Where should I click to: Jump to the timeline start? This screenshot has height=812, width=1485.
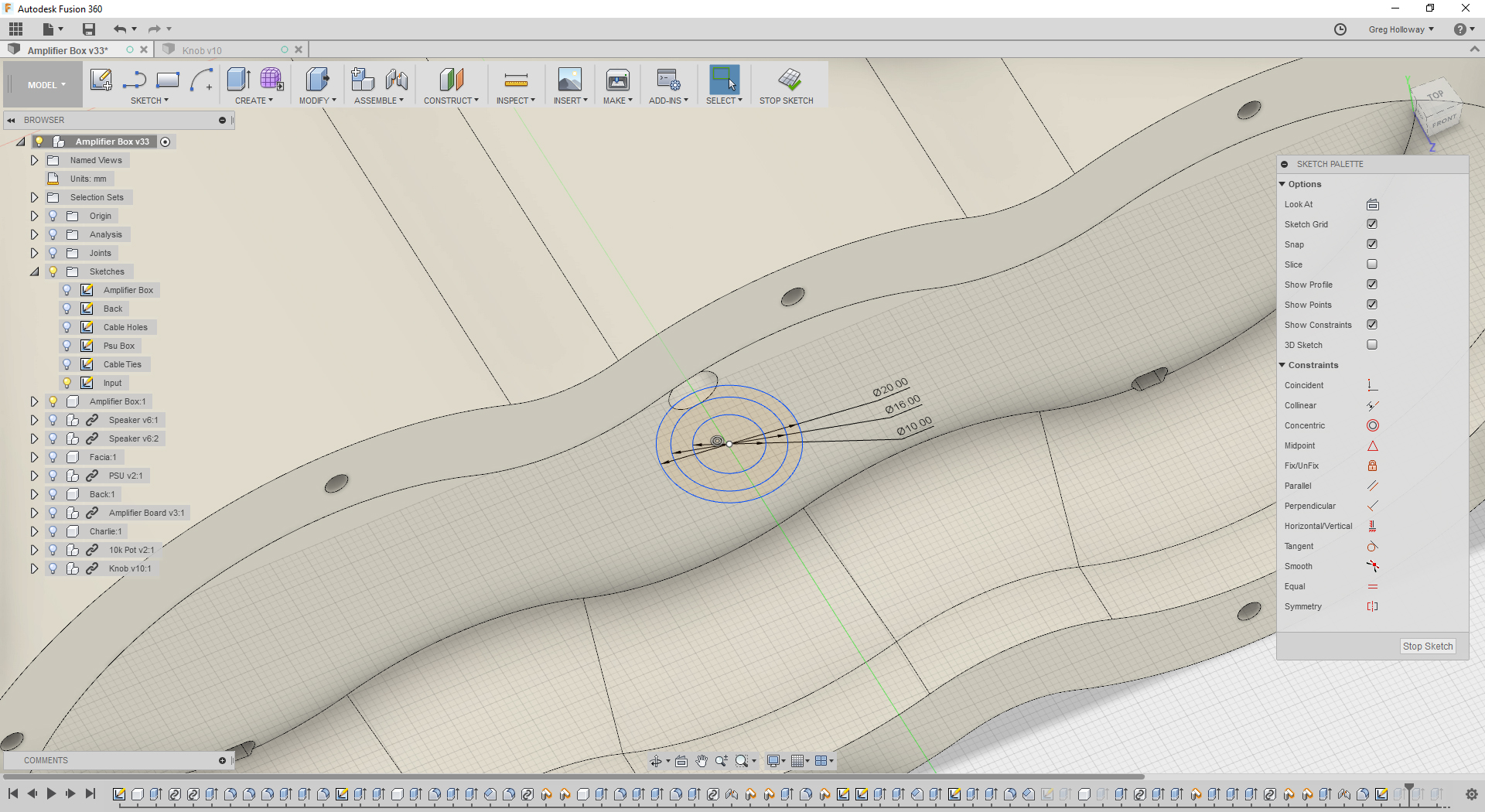click(13, 793)
